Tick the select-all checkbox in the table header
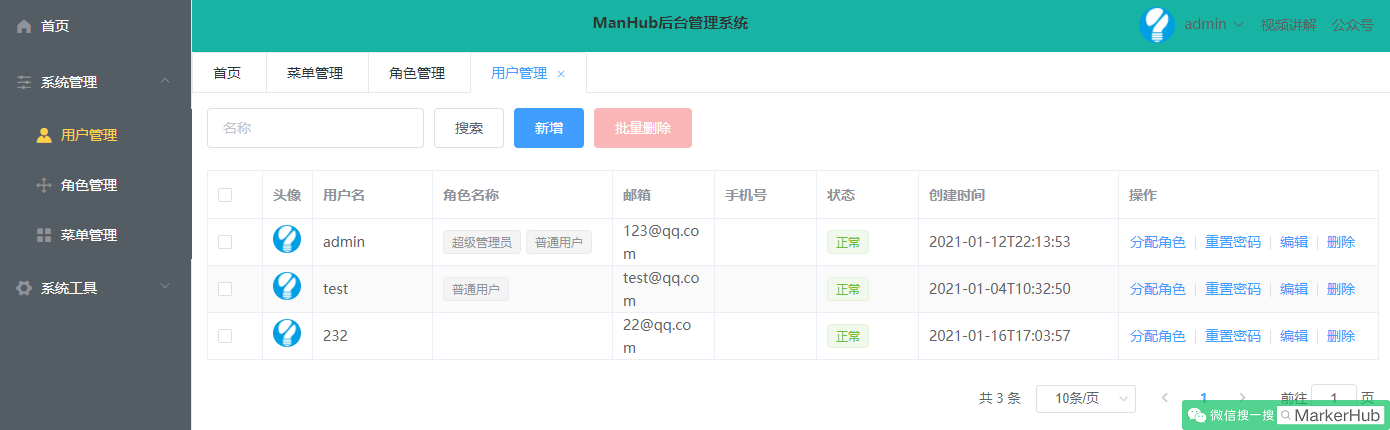This screenshot has height=430, width=1390. pos(225,195)
